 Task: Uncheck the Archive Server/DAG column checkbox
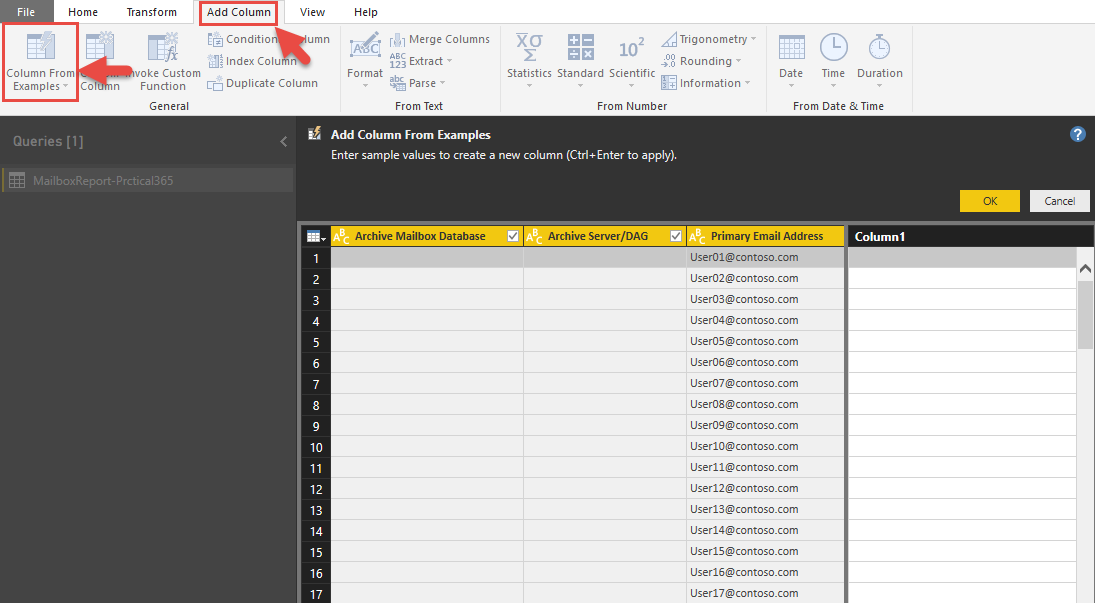[x=675, y=235]
